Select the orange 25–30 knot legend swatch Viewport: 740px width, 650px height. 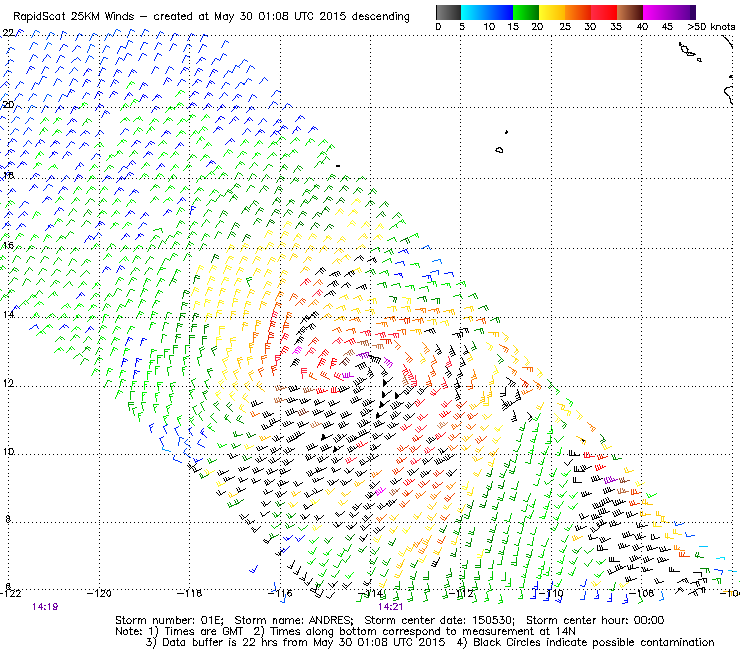coord(578,12)
